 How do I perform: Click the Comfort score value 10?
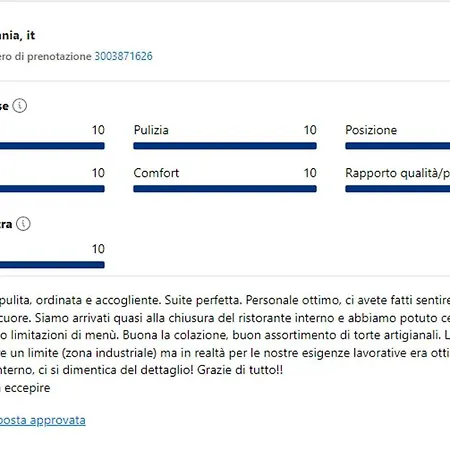[x=310, y=173]
